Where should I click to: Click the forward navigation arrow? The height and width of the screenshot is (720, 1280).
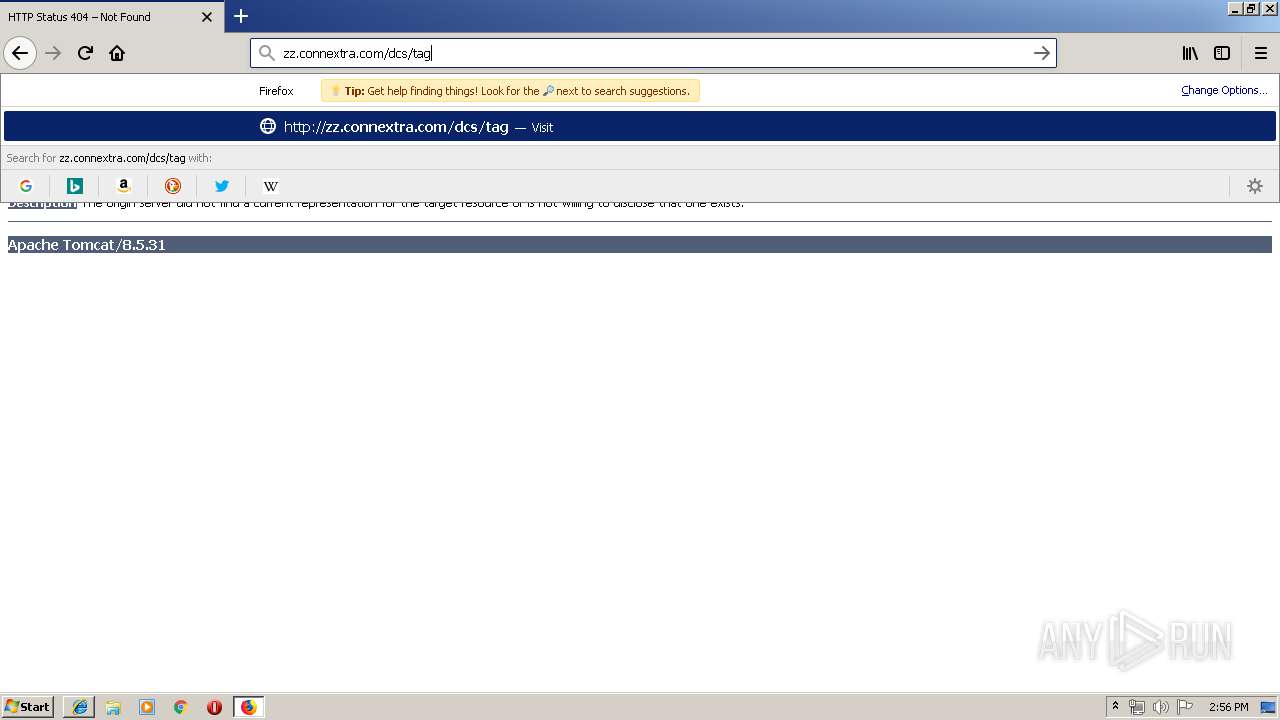[x=54, y=53]
